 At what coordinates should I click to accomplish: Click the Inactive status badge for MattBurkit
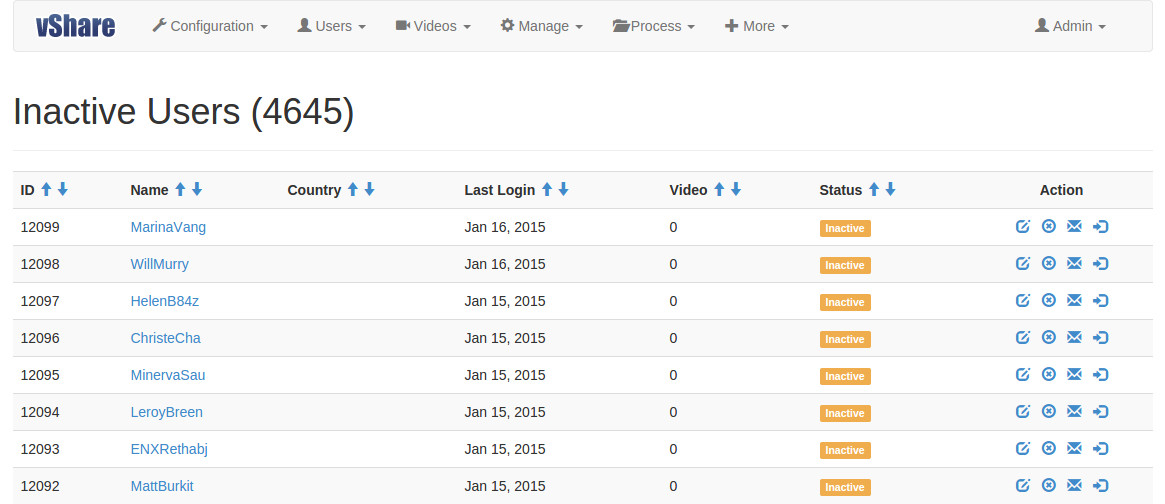(x=845, y=487)
